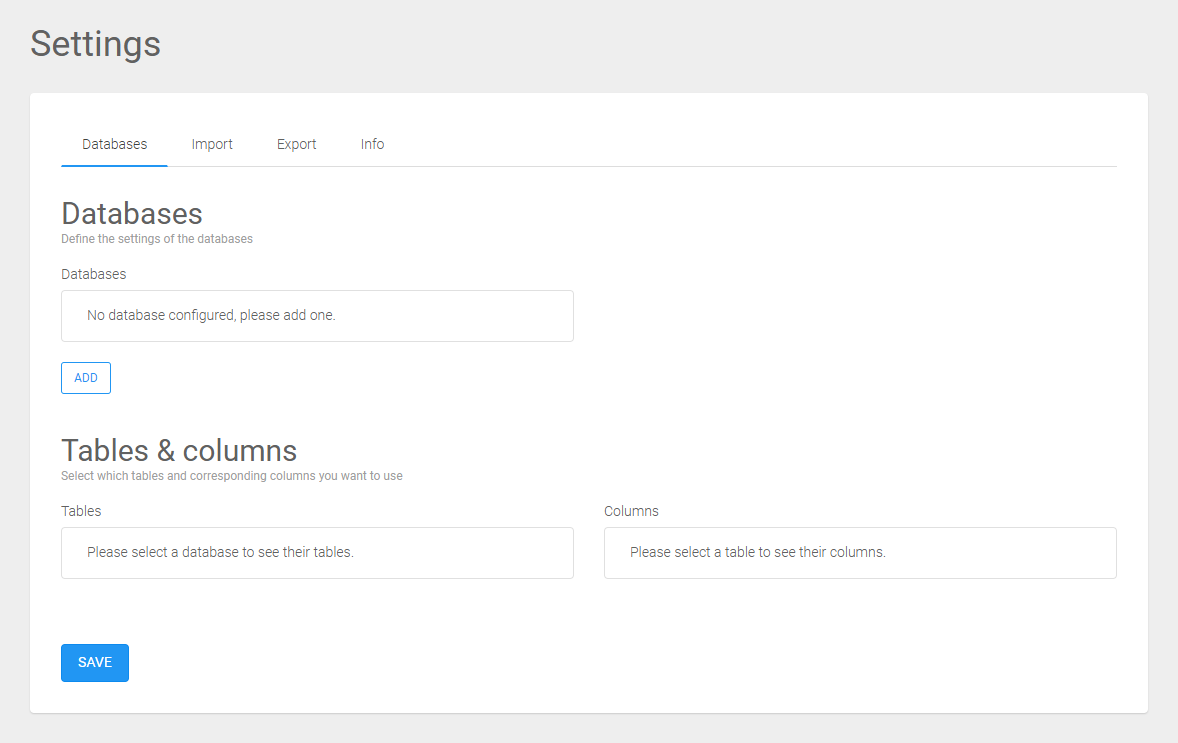This screenshot has height=743, width=1178.
Task: Click the 'No database configured, please add one.' message
Action: 211,316
